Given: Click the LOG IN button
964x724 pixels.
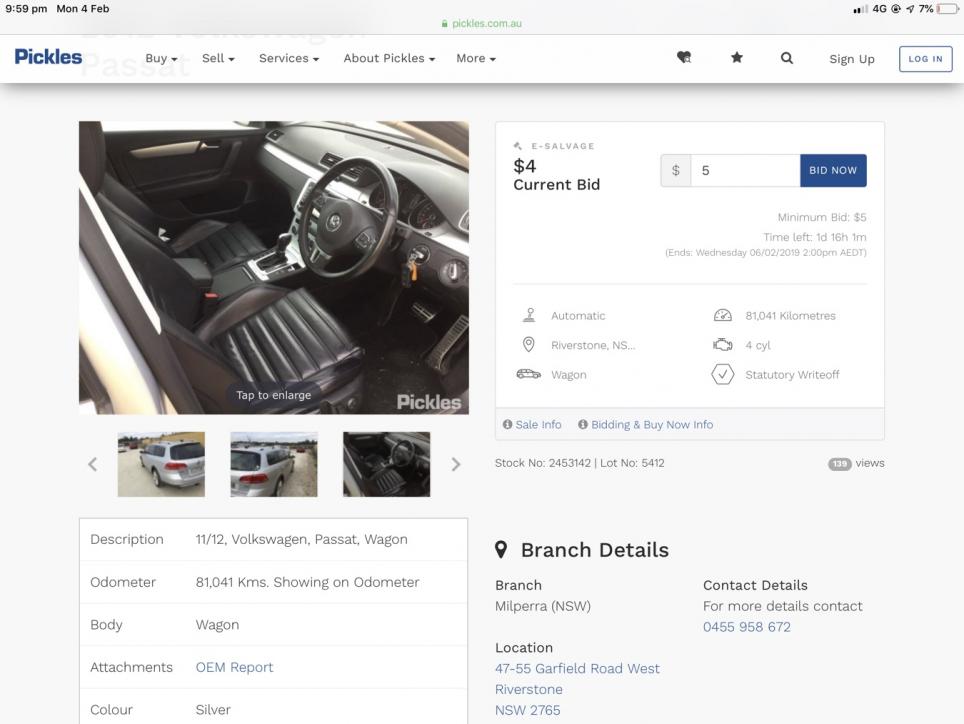Looking at the screenshot, I should click(x=925, y=59).
